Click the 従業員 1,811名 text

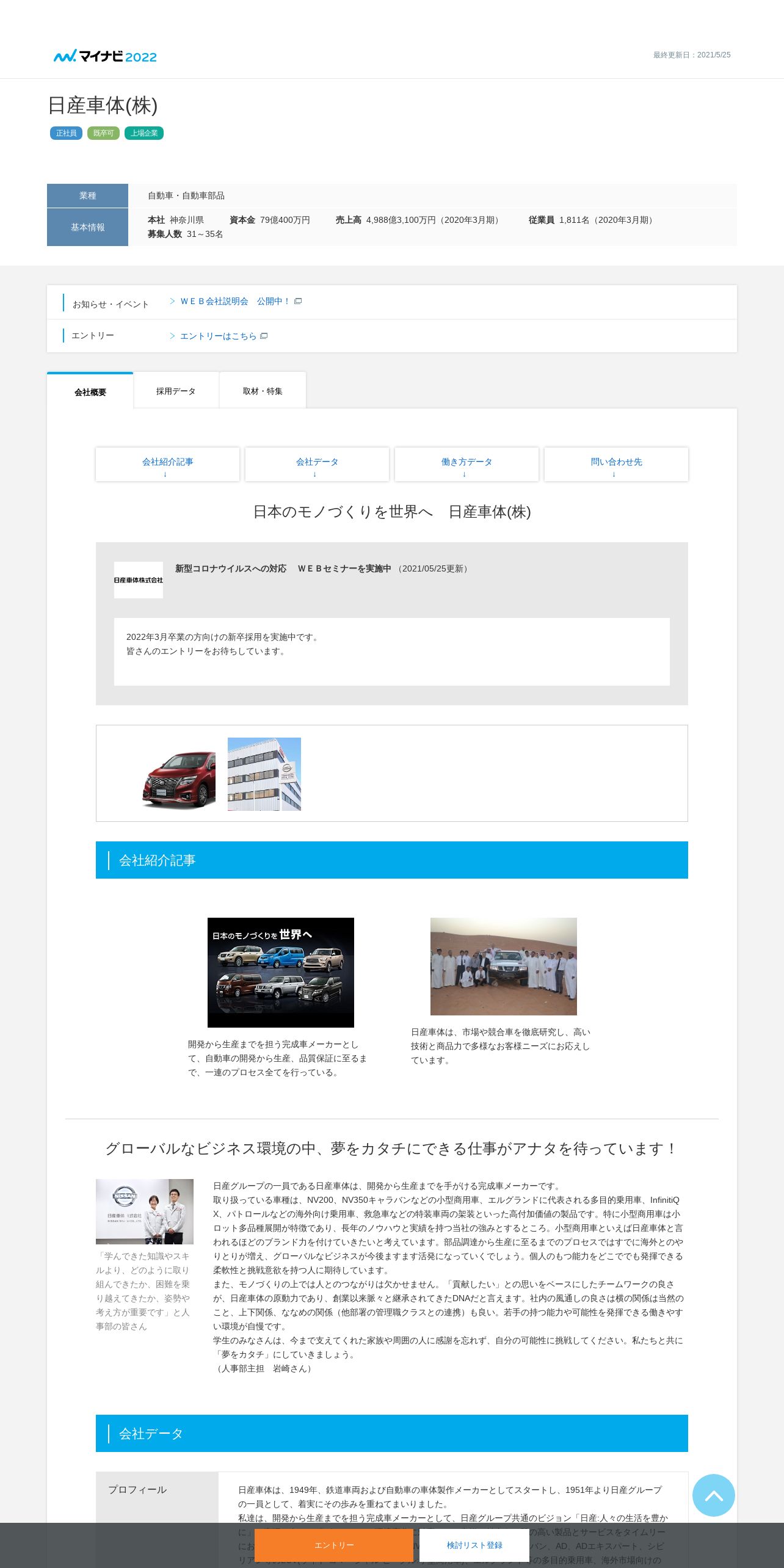592,220
